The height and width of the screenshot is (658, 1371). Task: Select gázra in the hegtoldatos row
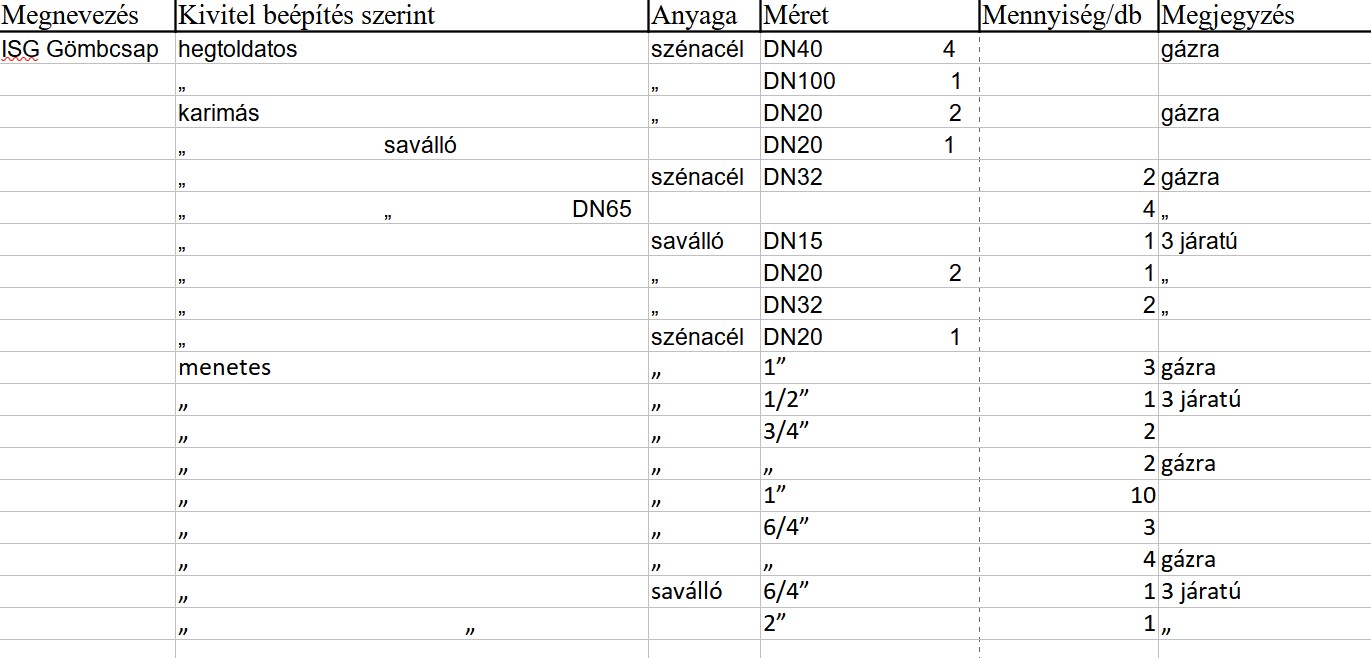(x=1190, y=49)
